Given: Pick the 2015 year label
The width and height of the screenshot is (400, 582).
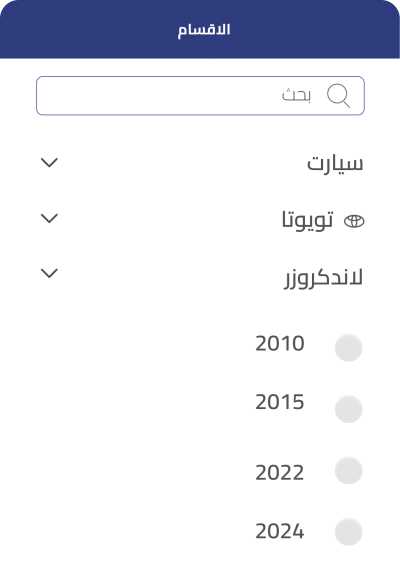Looking at the screenshot, I should point(280,402).
